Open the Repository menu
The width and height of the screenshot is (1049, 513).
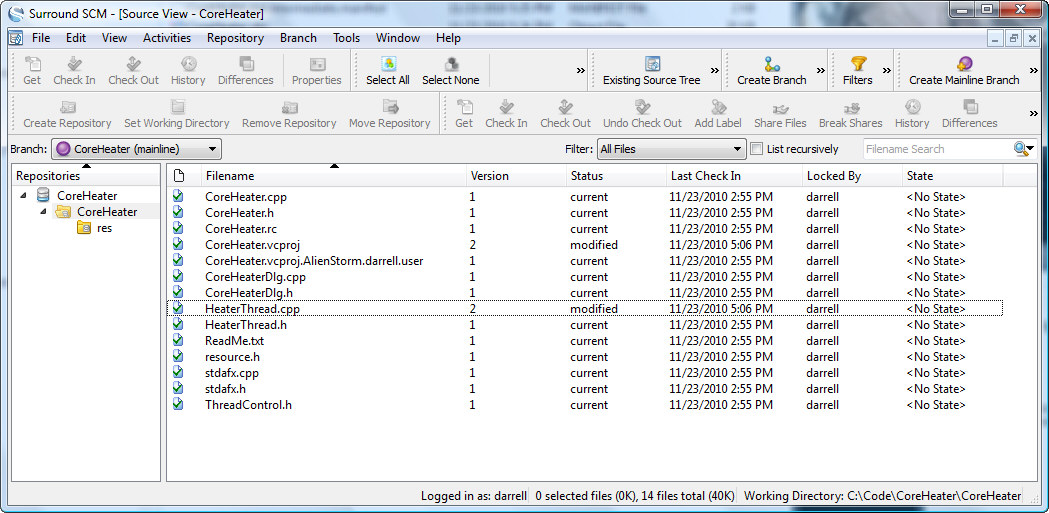(235, 38)
